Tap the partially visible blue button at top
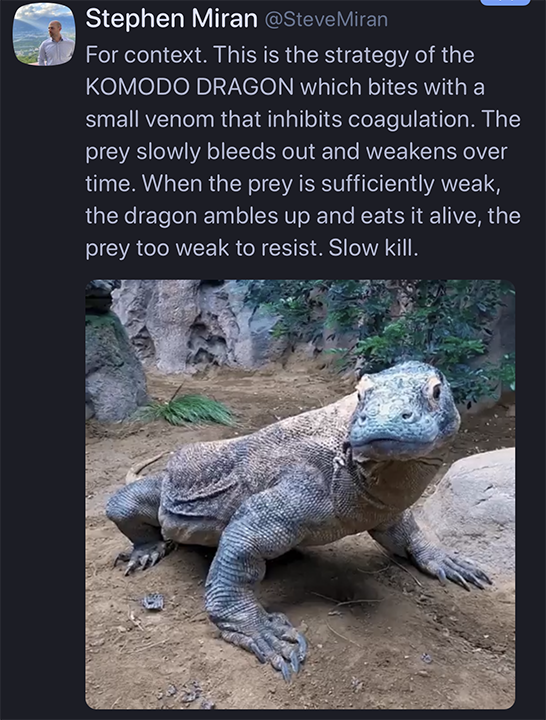The width and height of the screenshot is (546, 720). pyautogui.click(x=505, y=2)
